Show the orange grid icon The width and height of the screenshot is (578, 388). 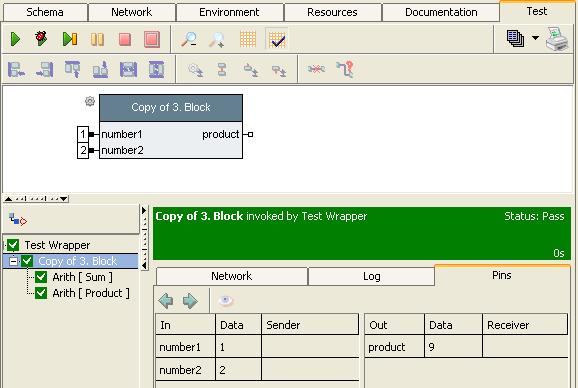coord(248,39)
